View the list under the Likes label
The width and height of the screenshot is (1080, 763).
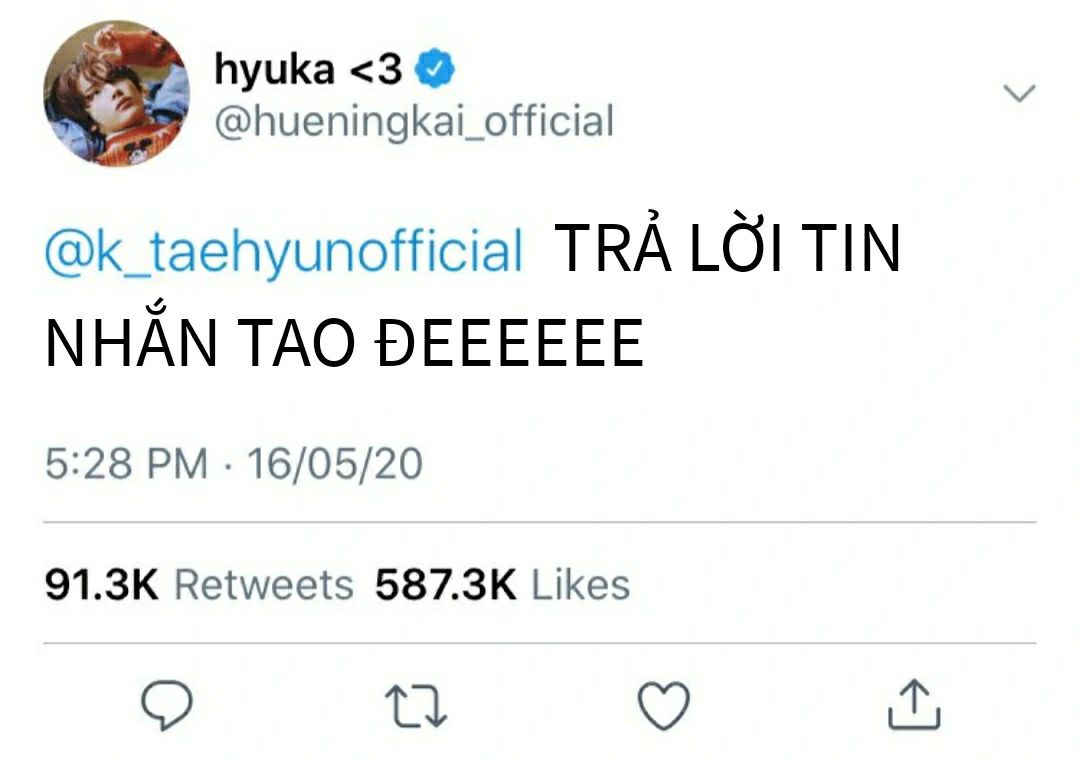click(580, 585)
